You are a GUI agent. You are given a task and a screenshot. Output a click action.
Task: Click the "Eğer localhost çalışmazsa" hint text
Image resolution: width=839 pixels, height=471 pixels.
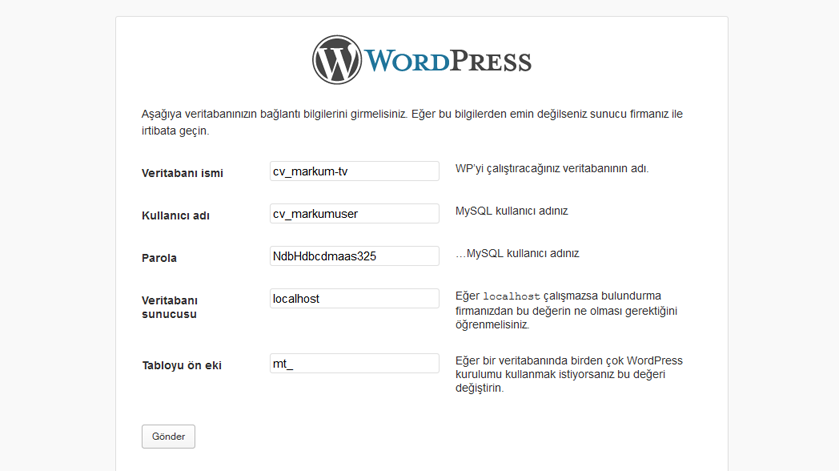[x=566, y=310]
